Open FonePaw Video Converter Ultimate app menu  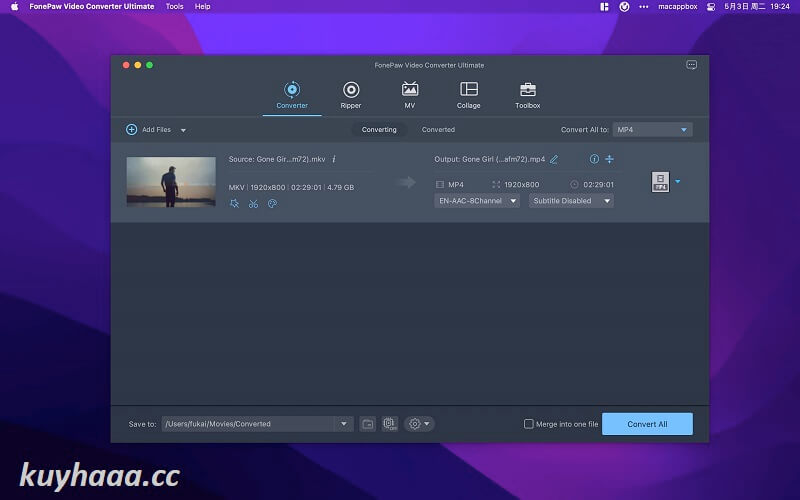tap(92, 7)
